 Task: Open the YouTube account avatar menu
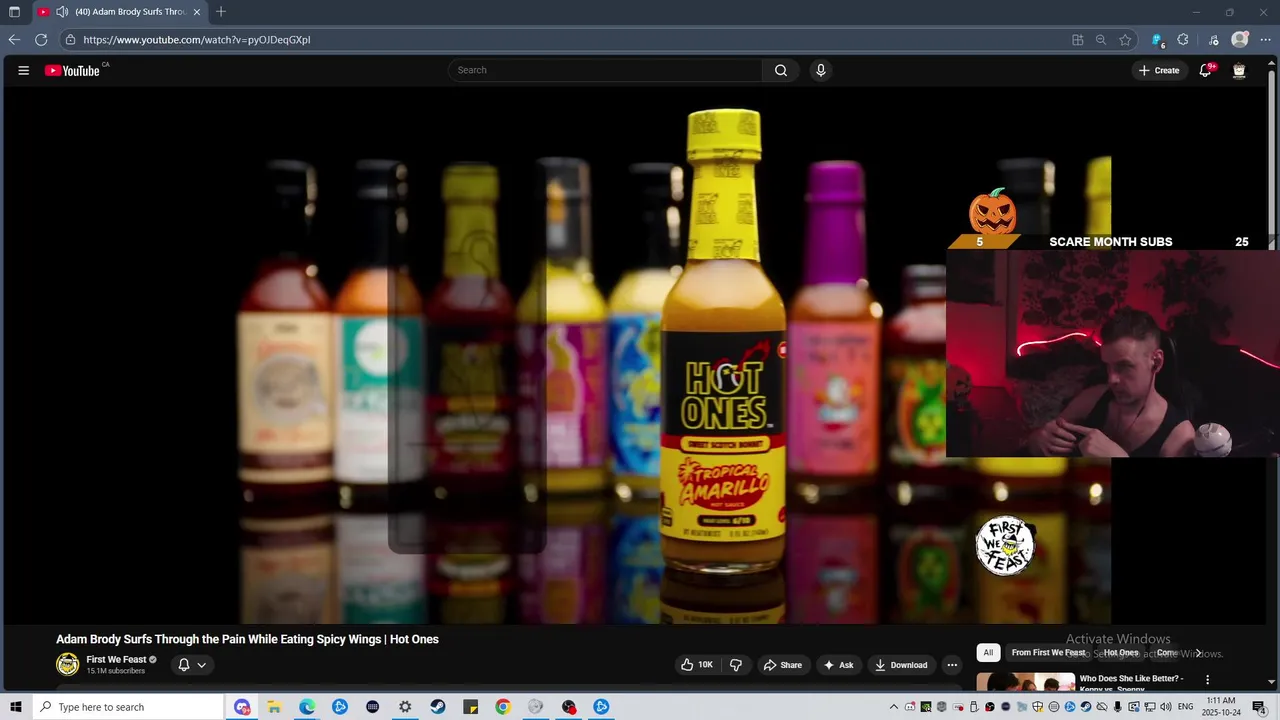(1239, 70)
